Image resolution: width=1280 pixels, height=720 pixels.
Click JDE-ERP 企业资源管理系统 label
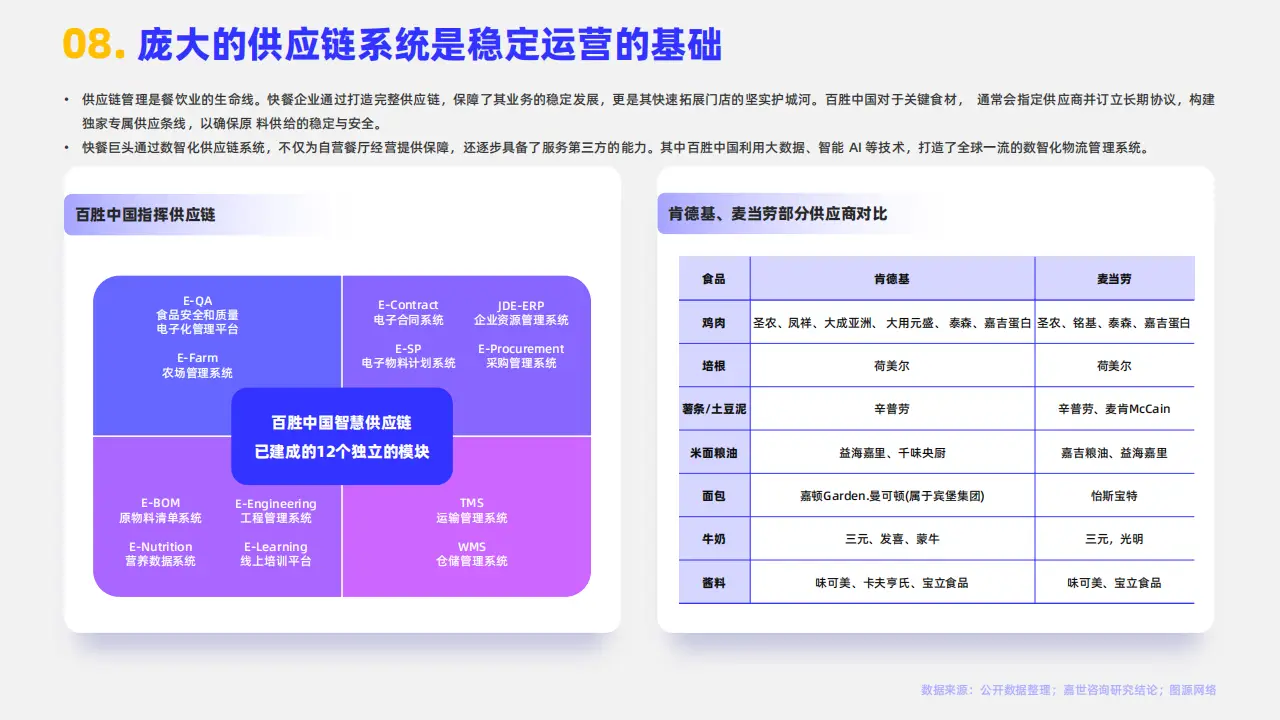[521, 313]
